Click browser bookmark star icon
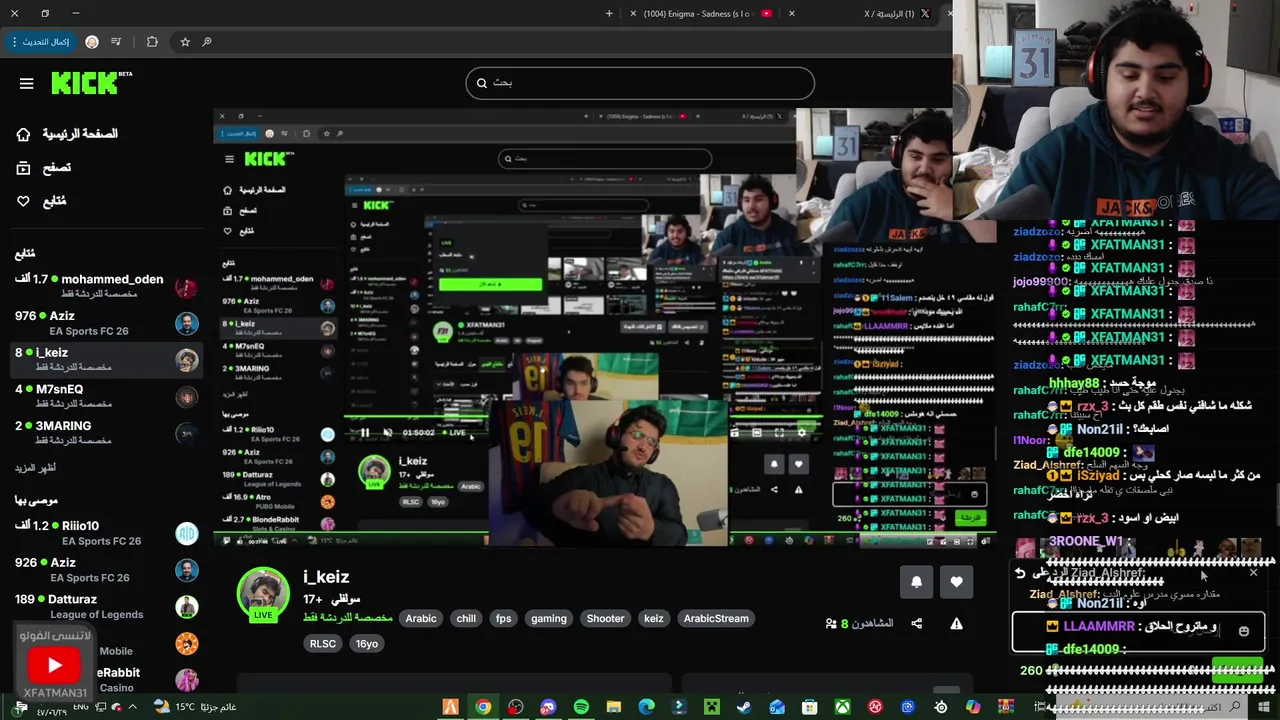The width and height of the screenshot is (1280, 720). [x=185, y=42]
